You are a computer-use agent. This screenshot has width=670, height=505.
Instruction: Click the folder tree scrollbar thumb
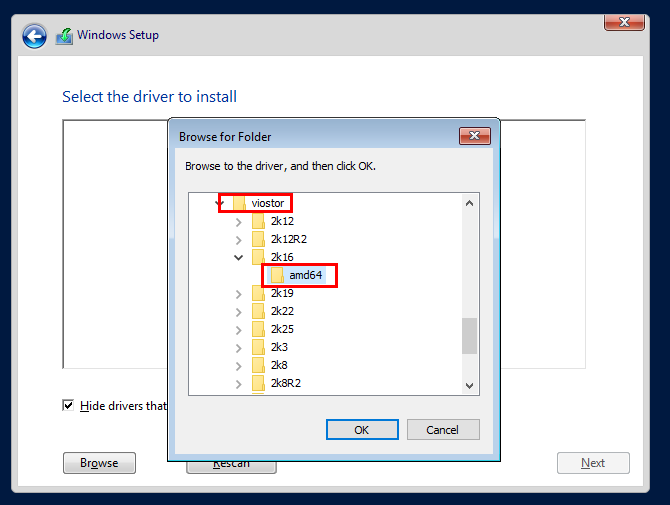click(x=470, y=336)
